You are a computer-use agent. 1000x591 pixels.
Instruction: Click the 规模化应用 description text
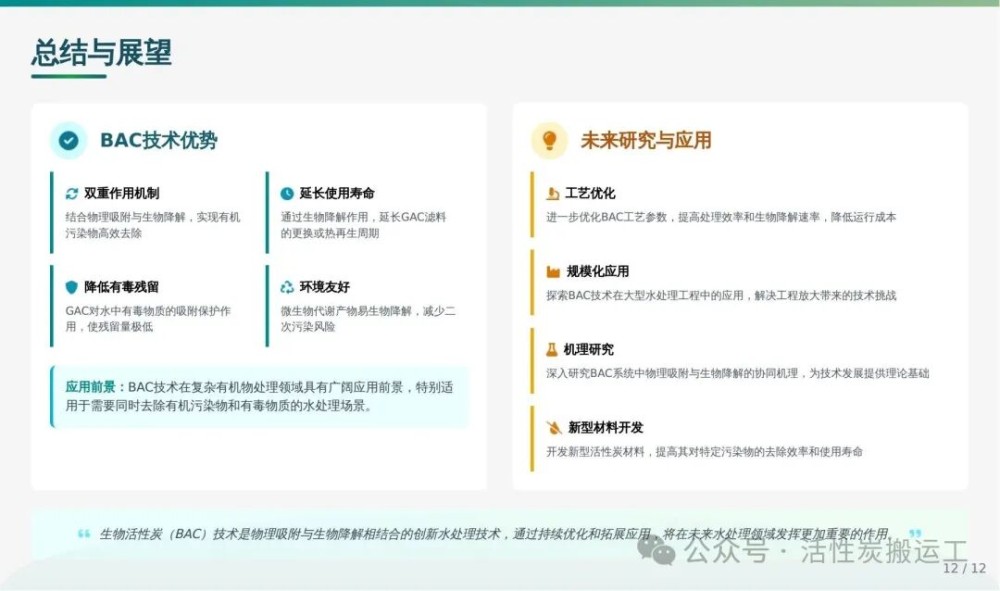pyautogui.click(x=721, y=296)
